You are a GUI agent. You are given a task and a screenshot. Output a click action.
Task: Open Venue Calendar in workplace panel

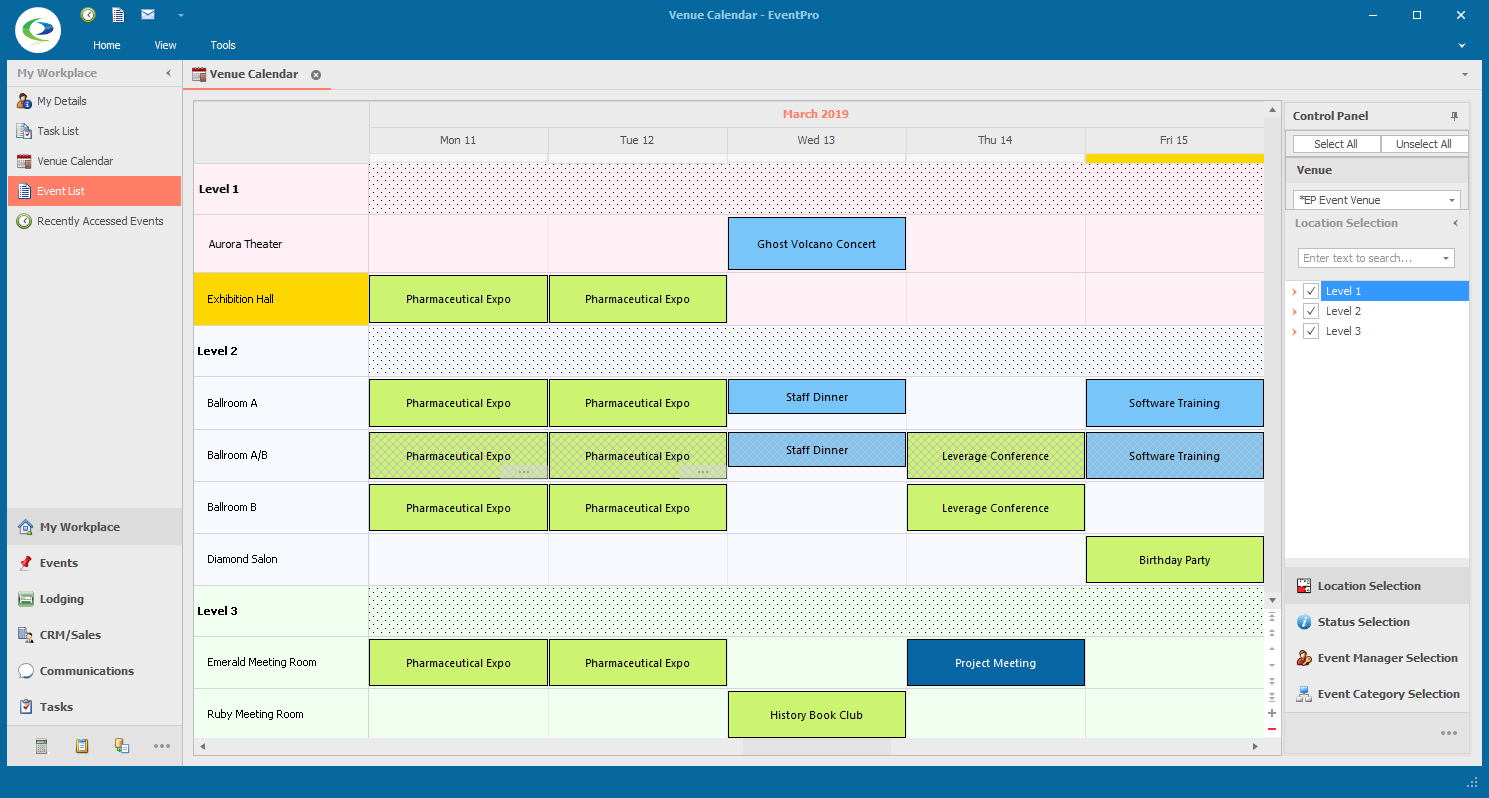95,161
